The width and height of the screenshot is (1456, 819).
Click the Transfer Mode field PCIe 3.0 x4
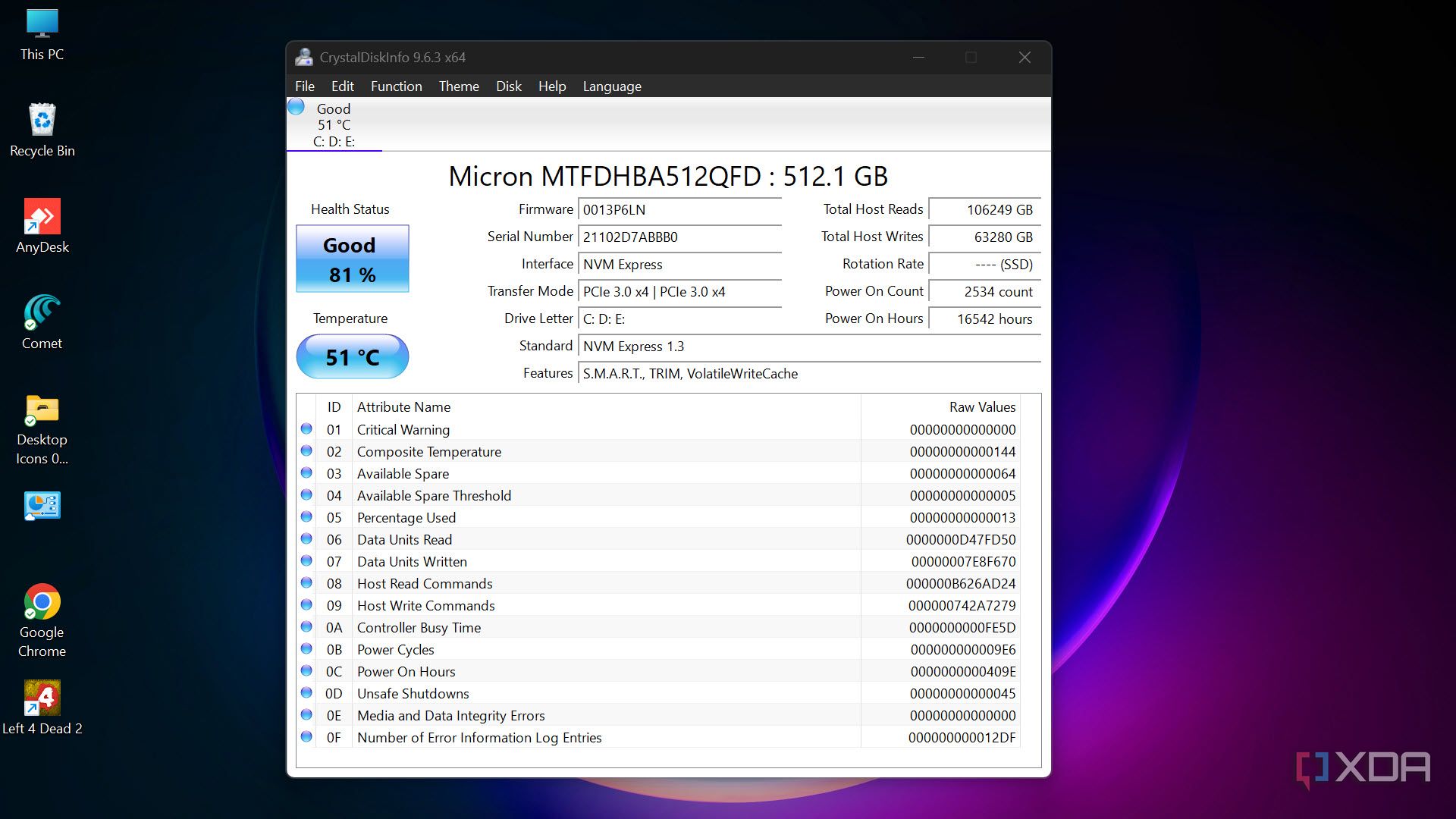point(679,292)
